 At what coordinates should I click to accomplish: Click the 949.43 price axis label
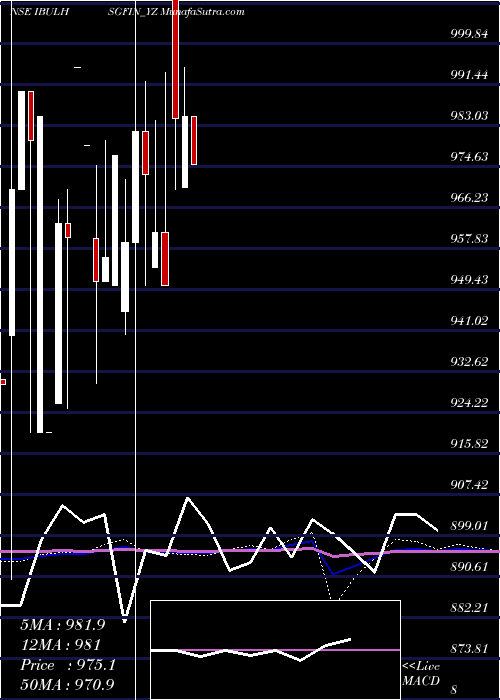[469, 280]
